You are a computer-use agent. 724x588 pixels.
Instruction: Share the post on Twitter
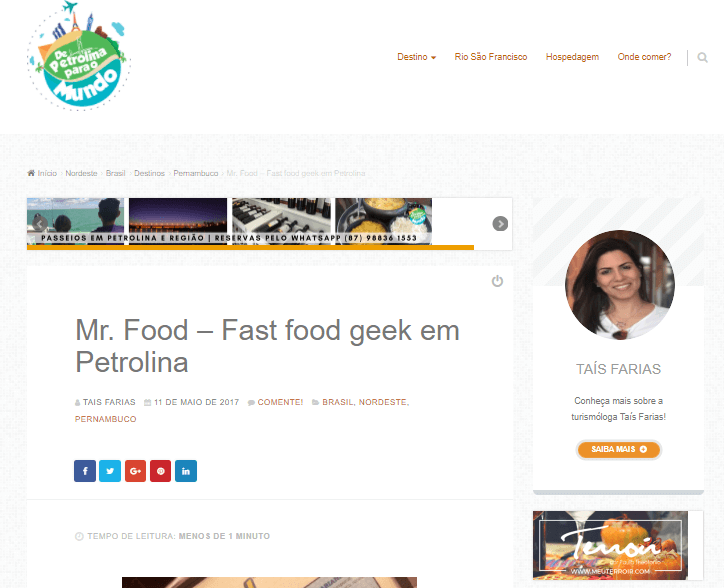[110, 471]
